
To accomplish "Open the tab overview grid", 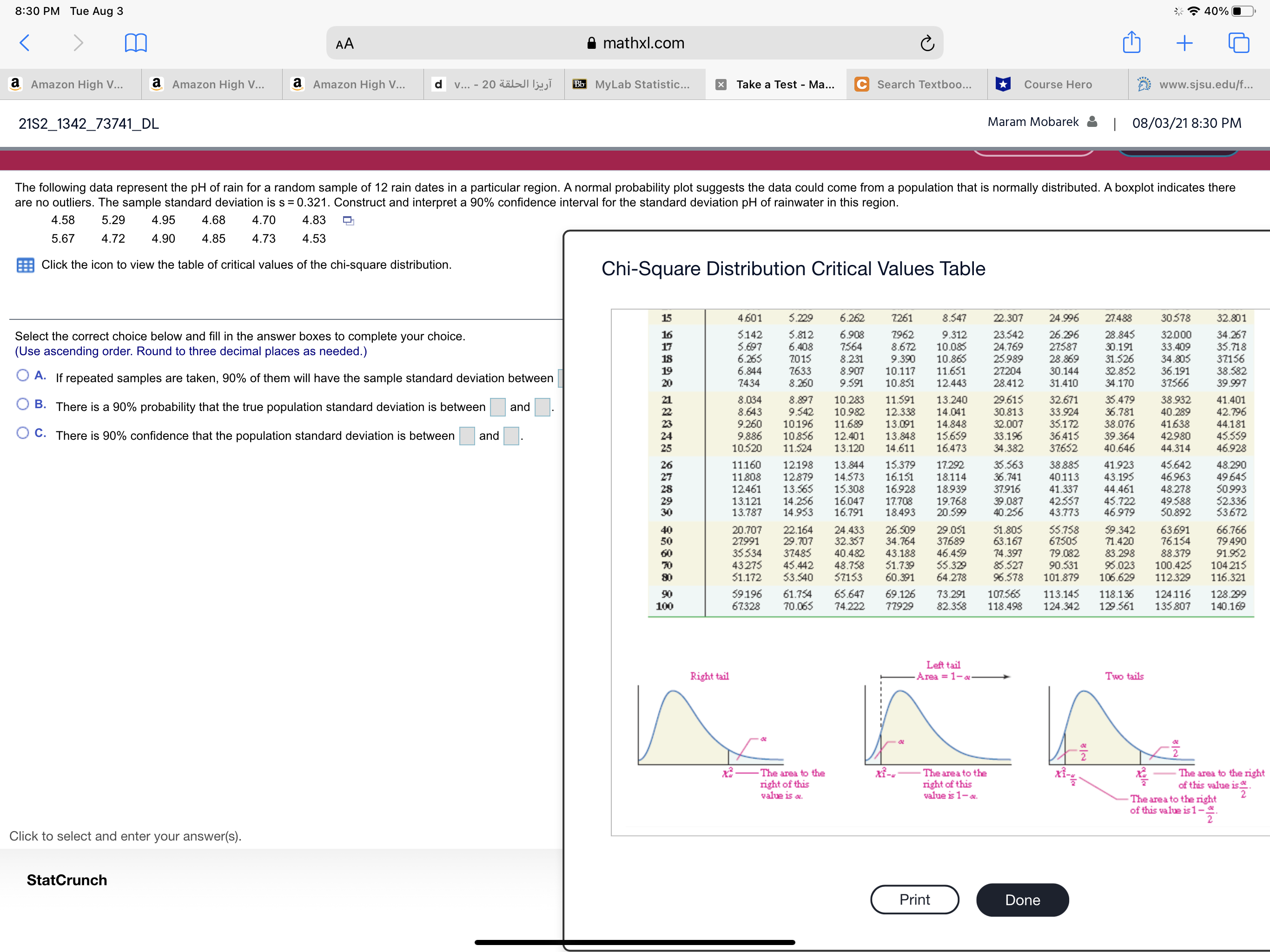I will (1238, 42).
